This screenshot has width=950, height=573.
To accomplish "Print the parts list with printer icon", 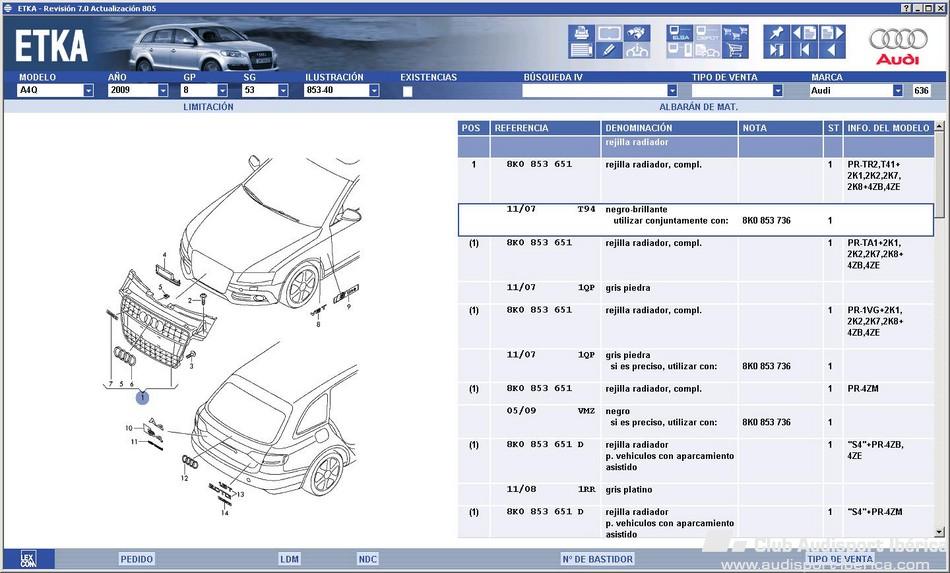I will click(581, 33).
